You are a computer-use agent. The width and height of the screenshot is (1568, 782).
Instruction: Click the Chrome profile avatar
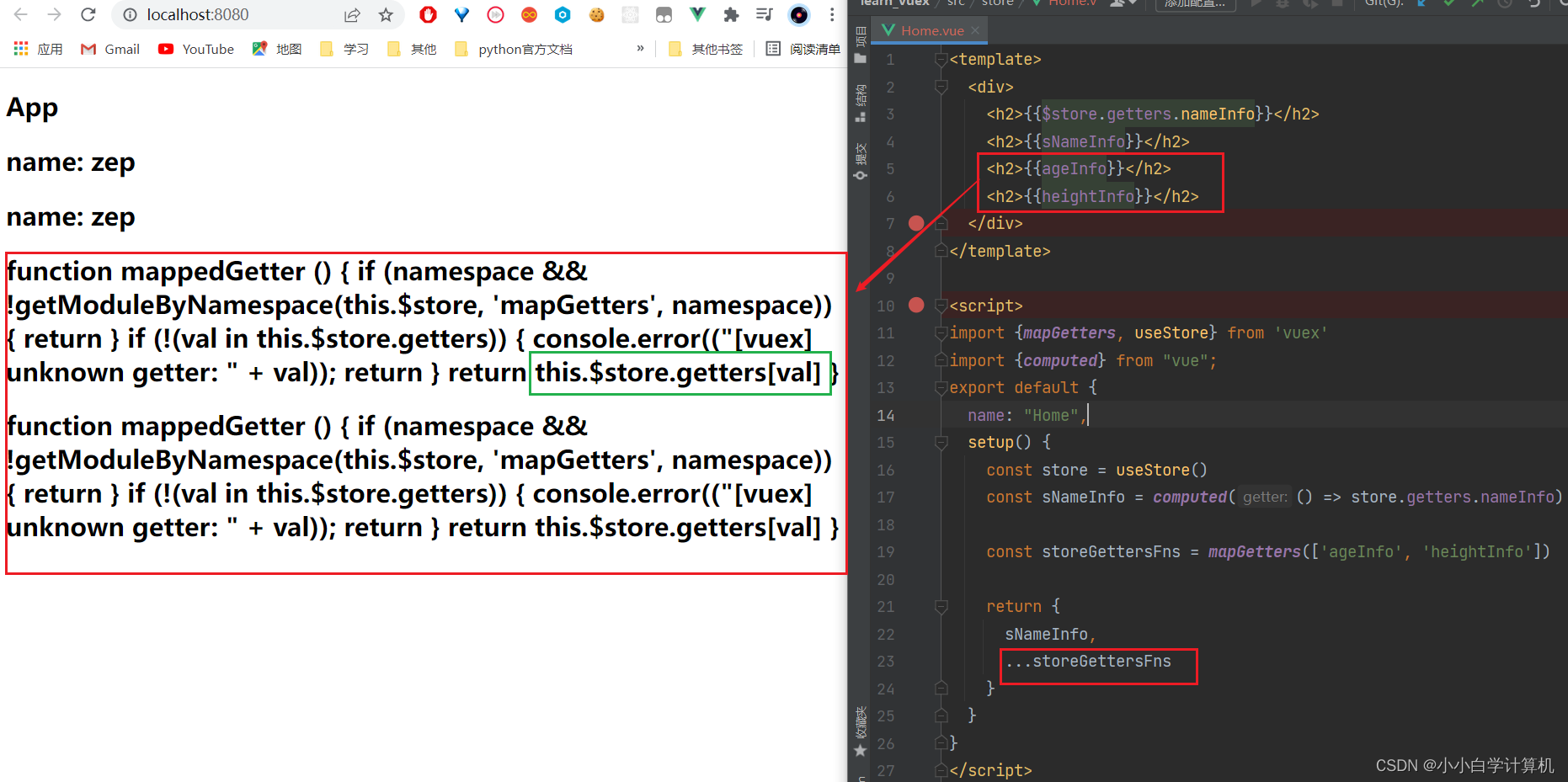click(799, 14)
